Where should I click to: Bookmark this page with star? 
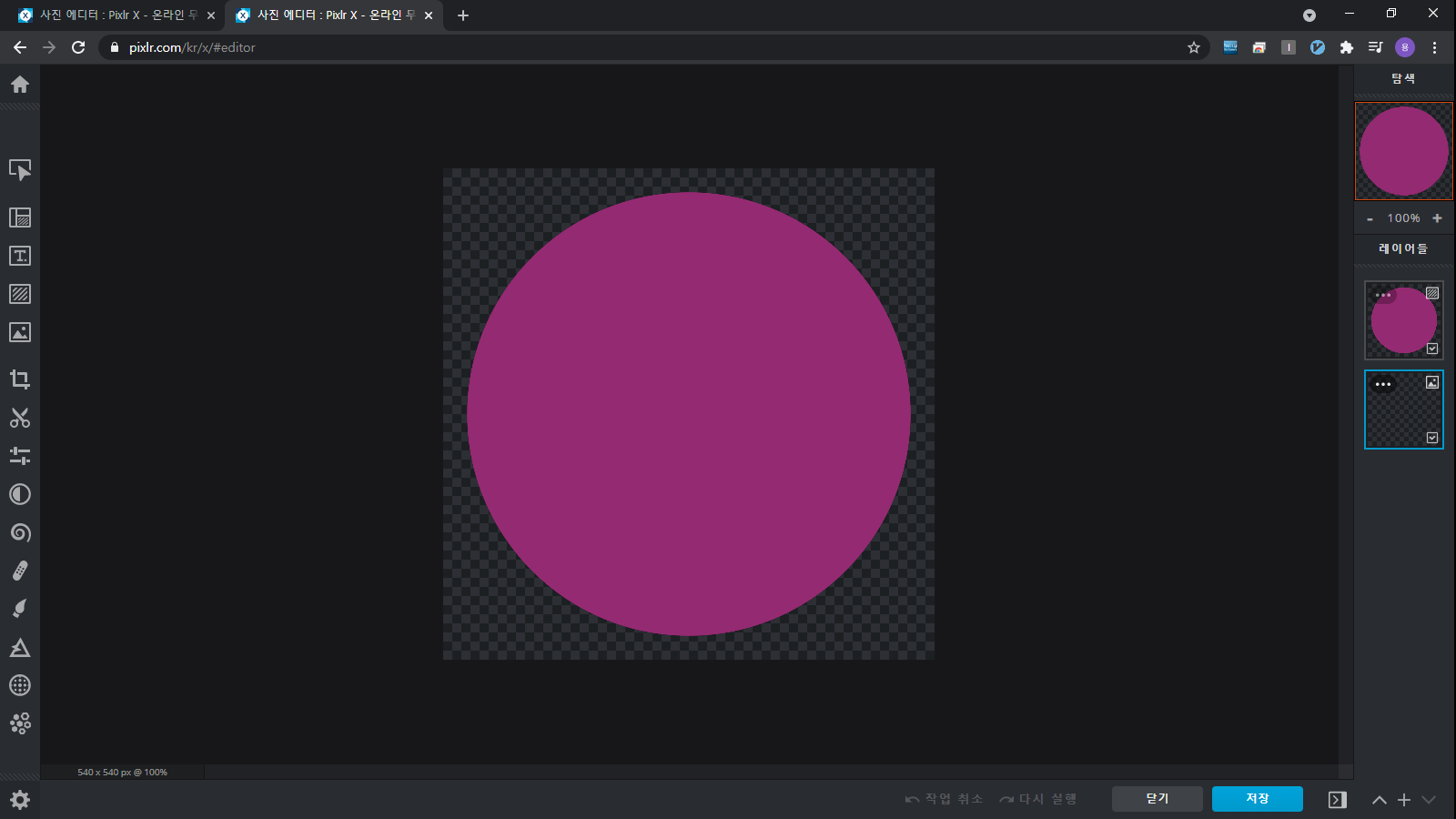coord(1194,47)
